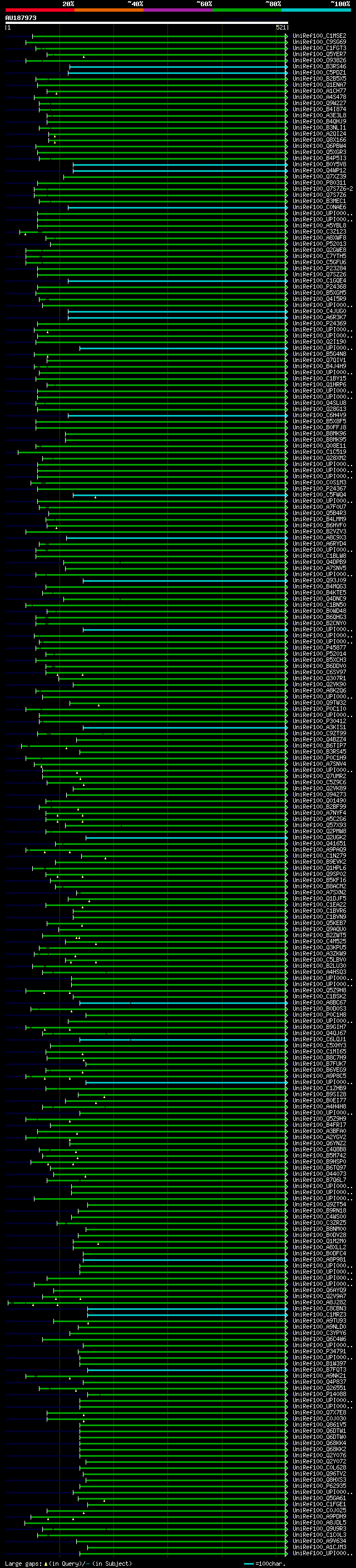Select label UniRef100_C1N279

pos(319,856)
